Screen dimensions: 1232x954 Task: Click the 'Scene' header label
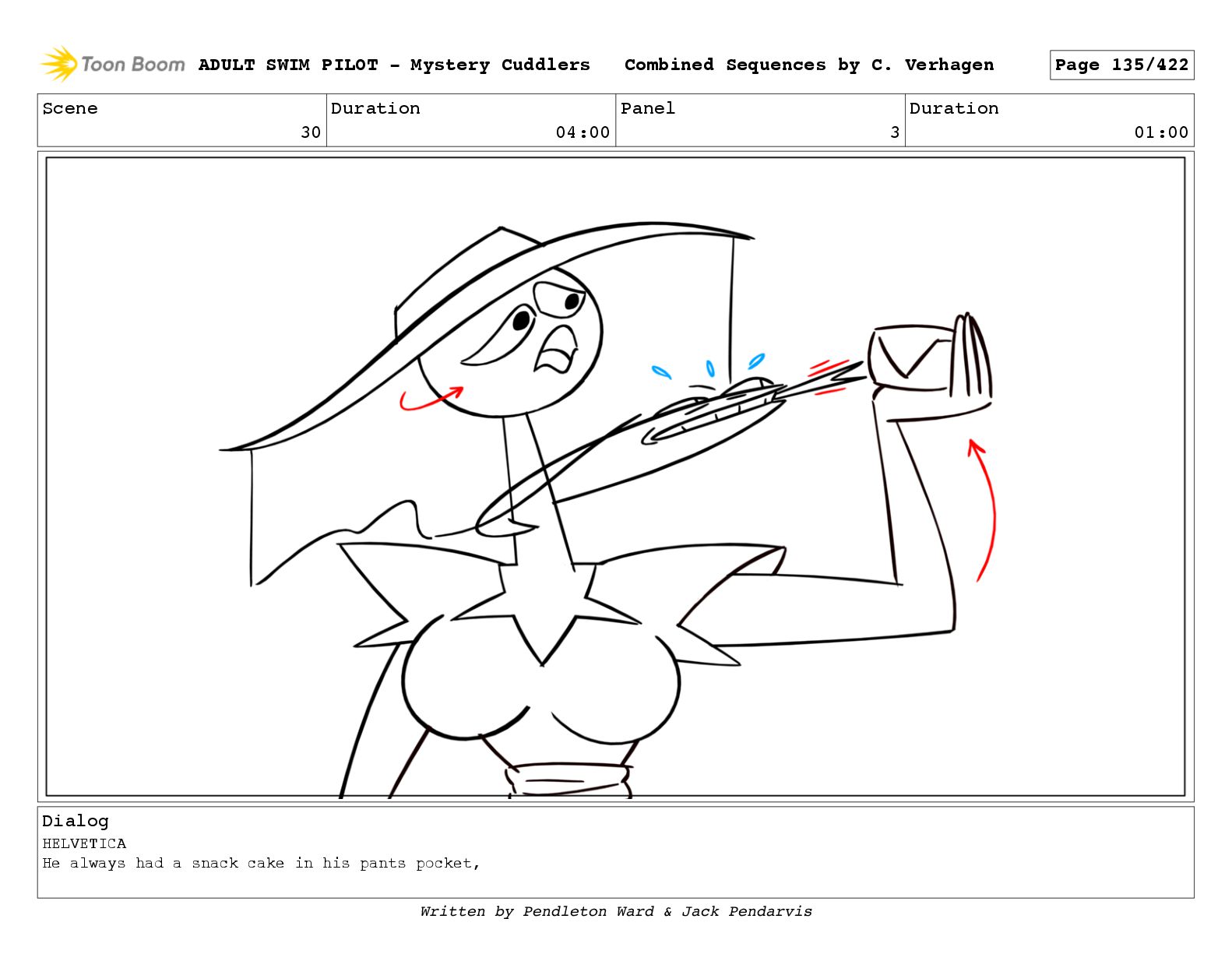(70, 108)
